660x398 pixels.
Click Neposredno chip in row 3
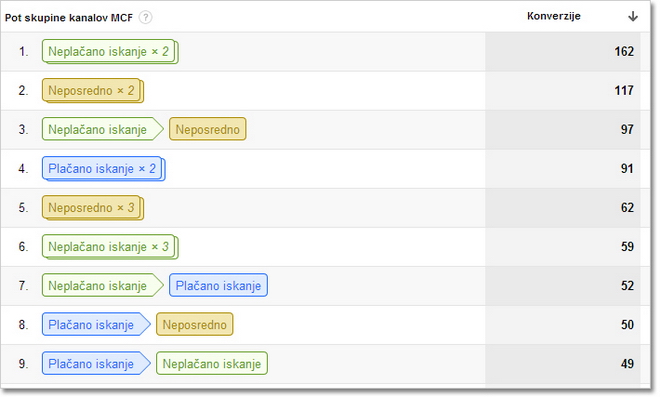[208, 129]
